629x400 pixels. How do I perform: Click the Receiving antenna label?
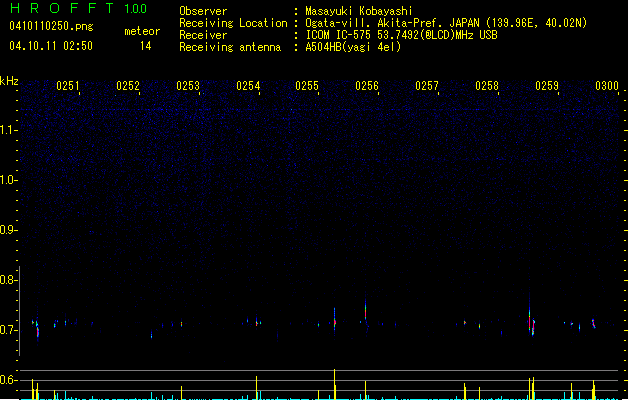230,47
